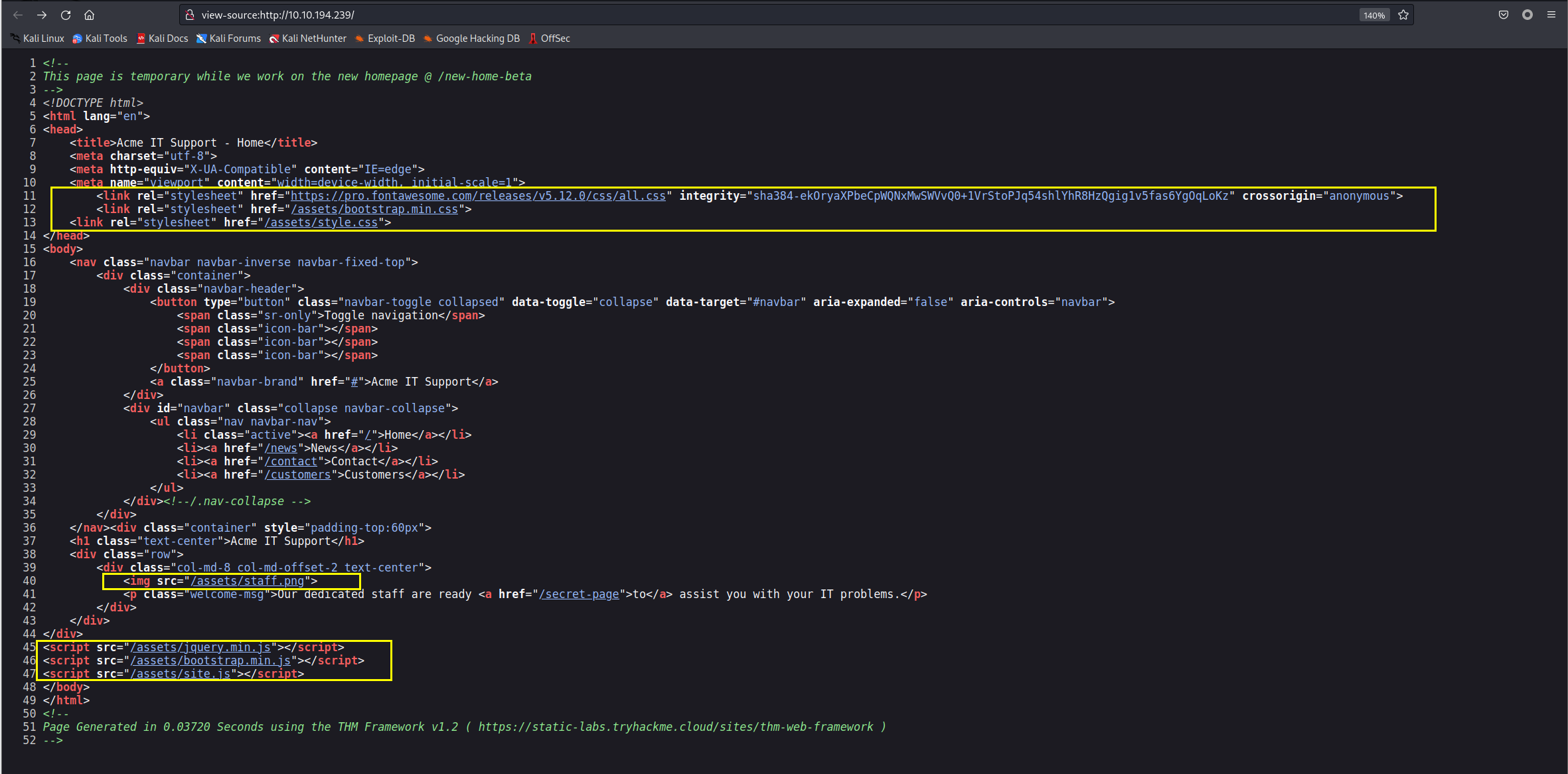Follow the / Home href link

368,435
